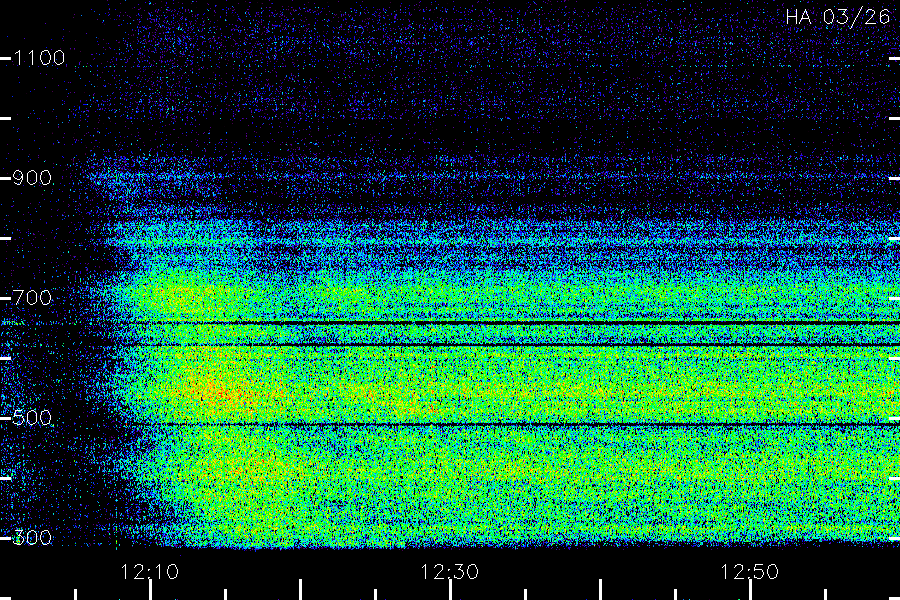Click the 900 frequency label
Screen dimensions: 900x600
point(32,178)
